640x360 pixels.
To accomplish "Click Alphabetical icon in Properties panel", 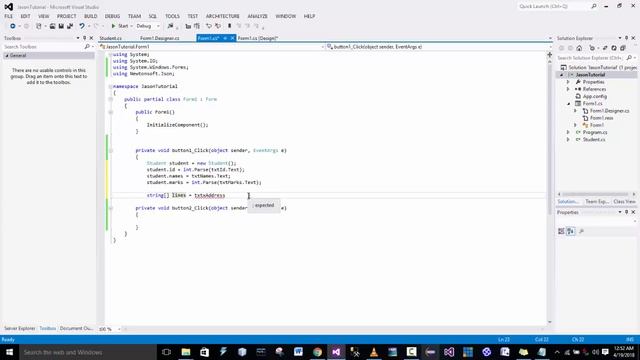I will (571, 231).
